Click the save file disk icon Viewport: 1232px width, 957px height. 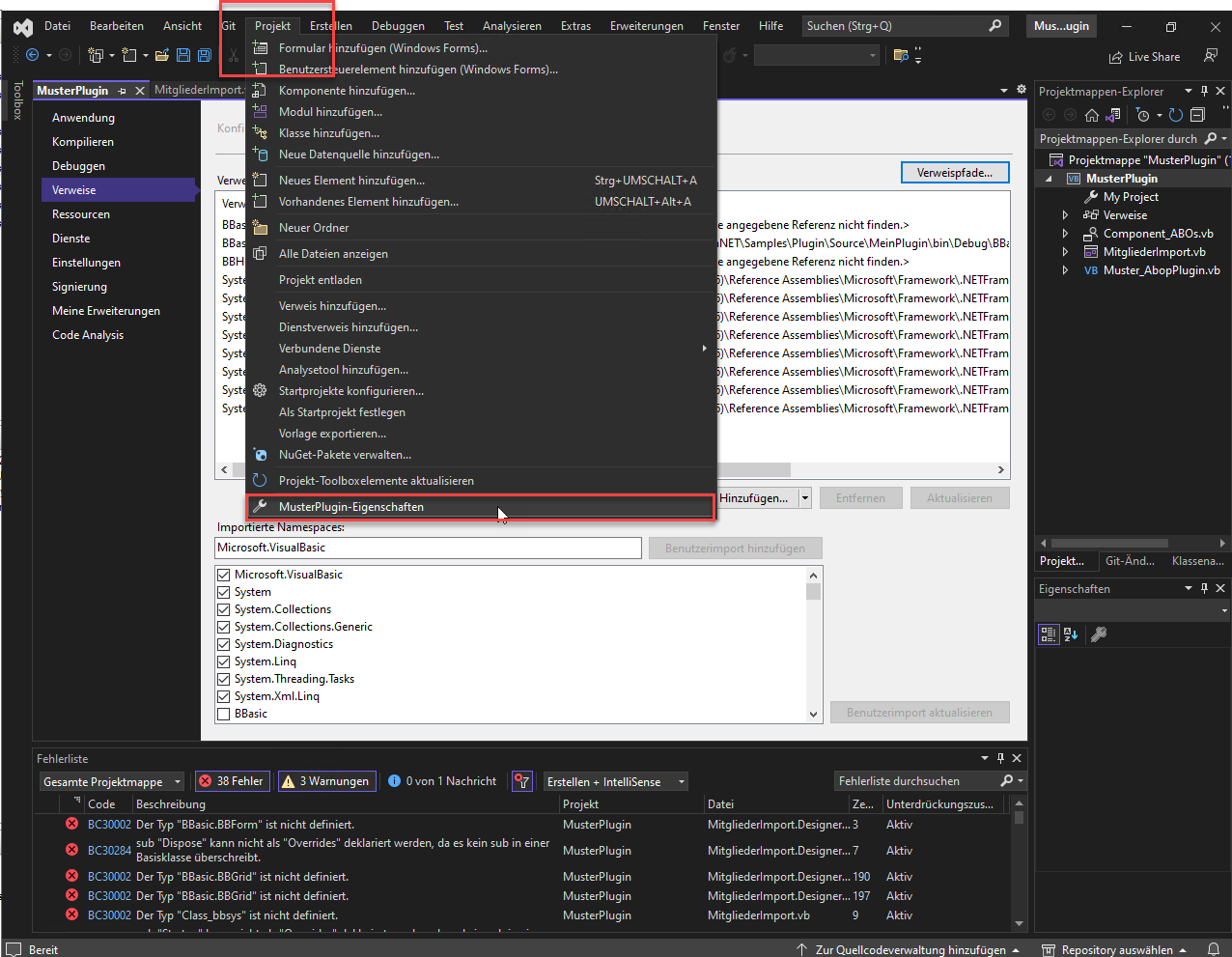click(183, 56)
